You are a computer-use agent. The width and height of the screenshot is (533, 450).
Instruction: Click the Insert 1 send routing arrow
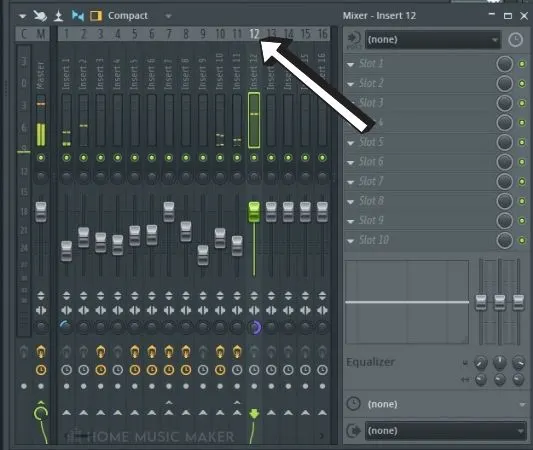(x=66, y=413)
